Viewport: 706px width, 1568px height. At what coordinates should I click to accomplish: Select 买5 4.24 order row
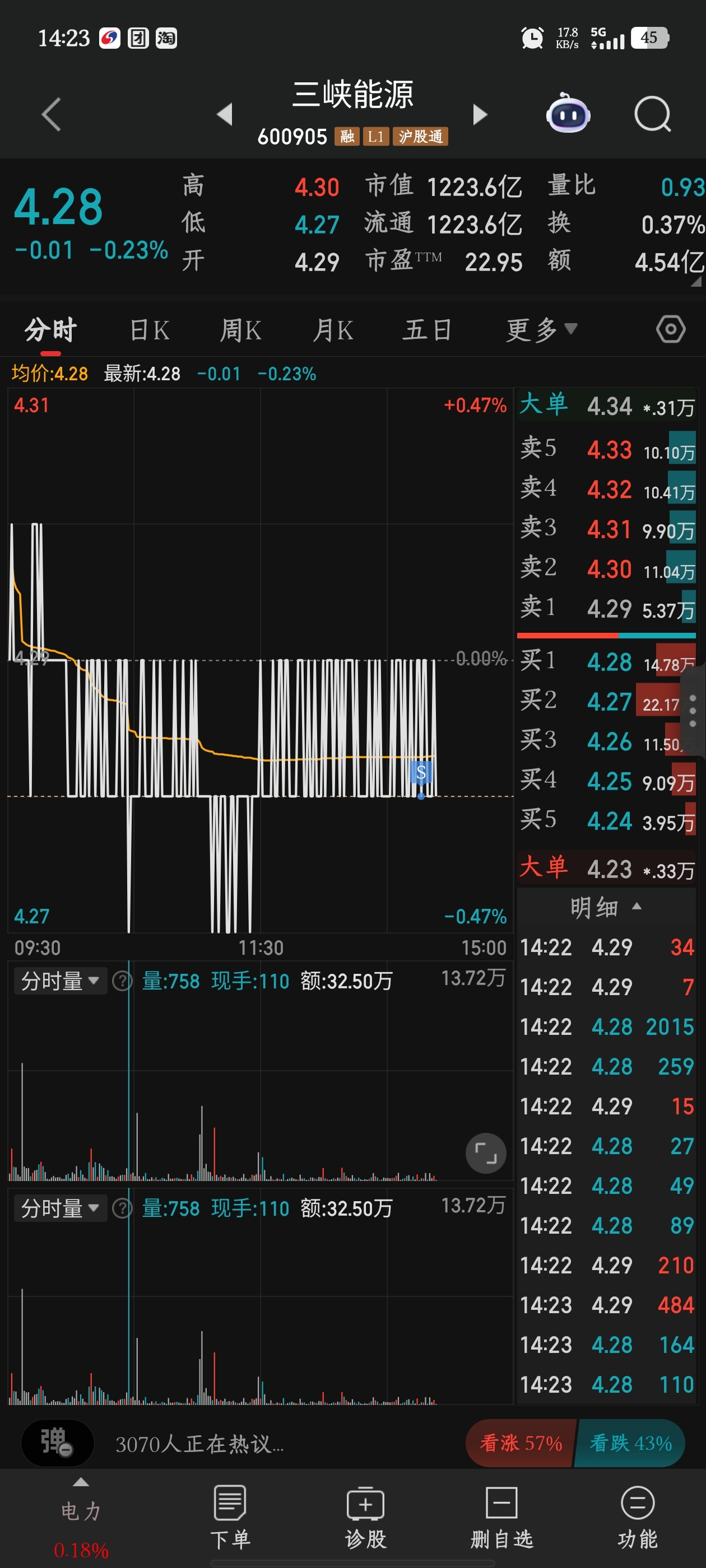coord(606,821)
